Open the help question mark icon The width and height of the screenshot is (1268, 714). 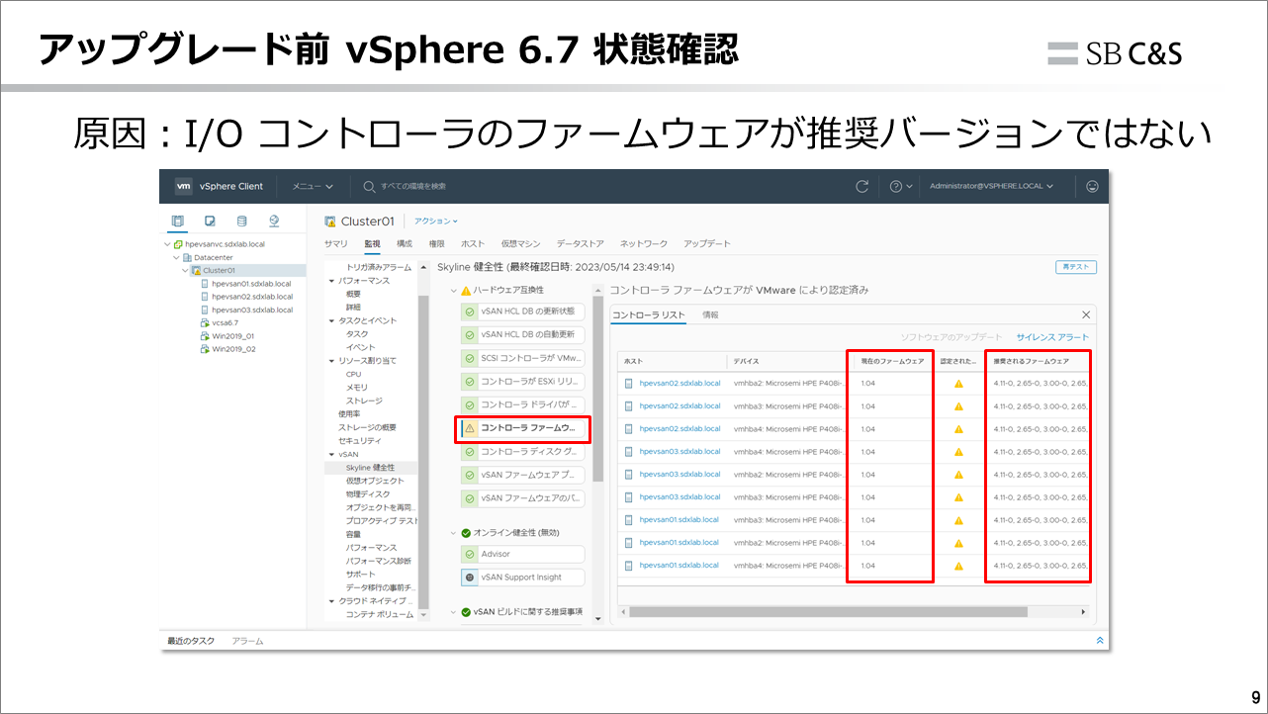[x=896, y=186]
